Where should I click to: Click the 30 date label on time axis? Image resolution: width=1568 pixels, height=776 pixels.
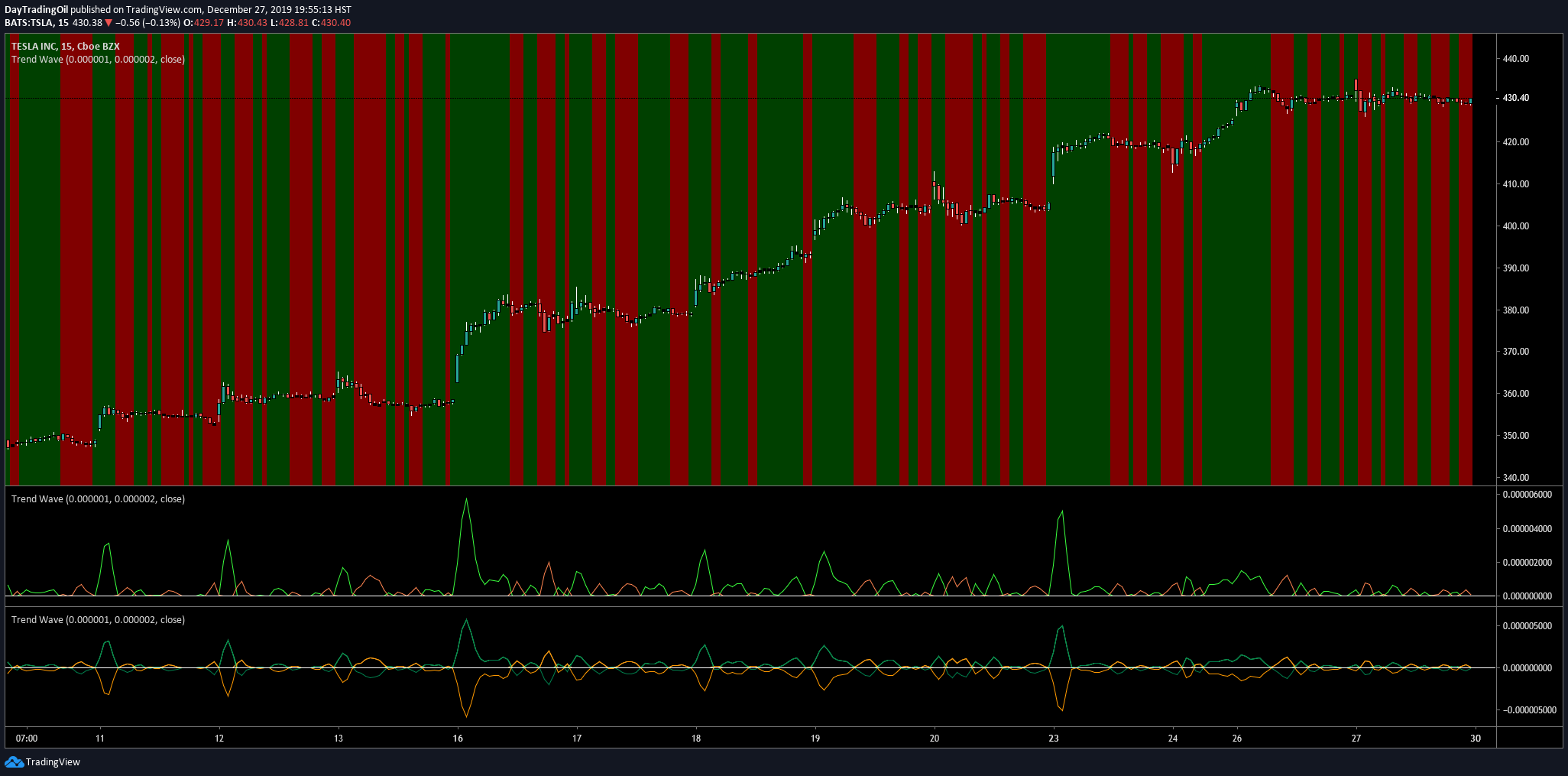pyautogui.click(x=1476, y=739)
